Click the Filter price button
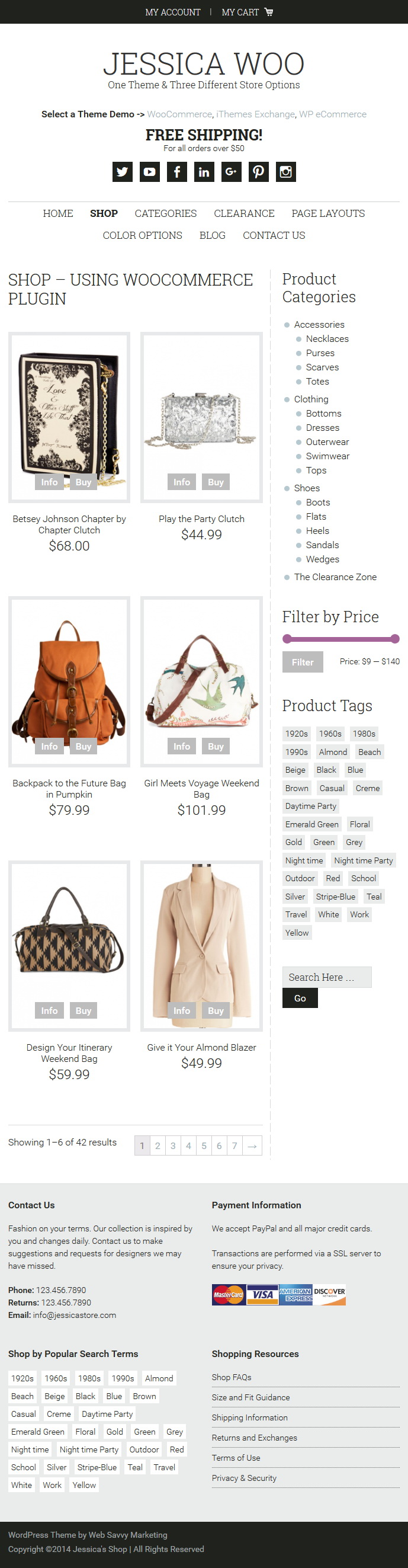 (302, 662)
